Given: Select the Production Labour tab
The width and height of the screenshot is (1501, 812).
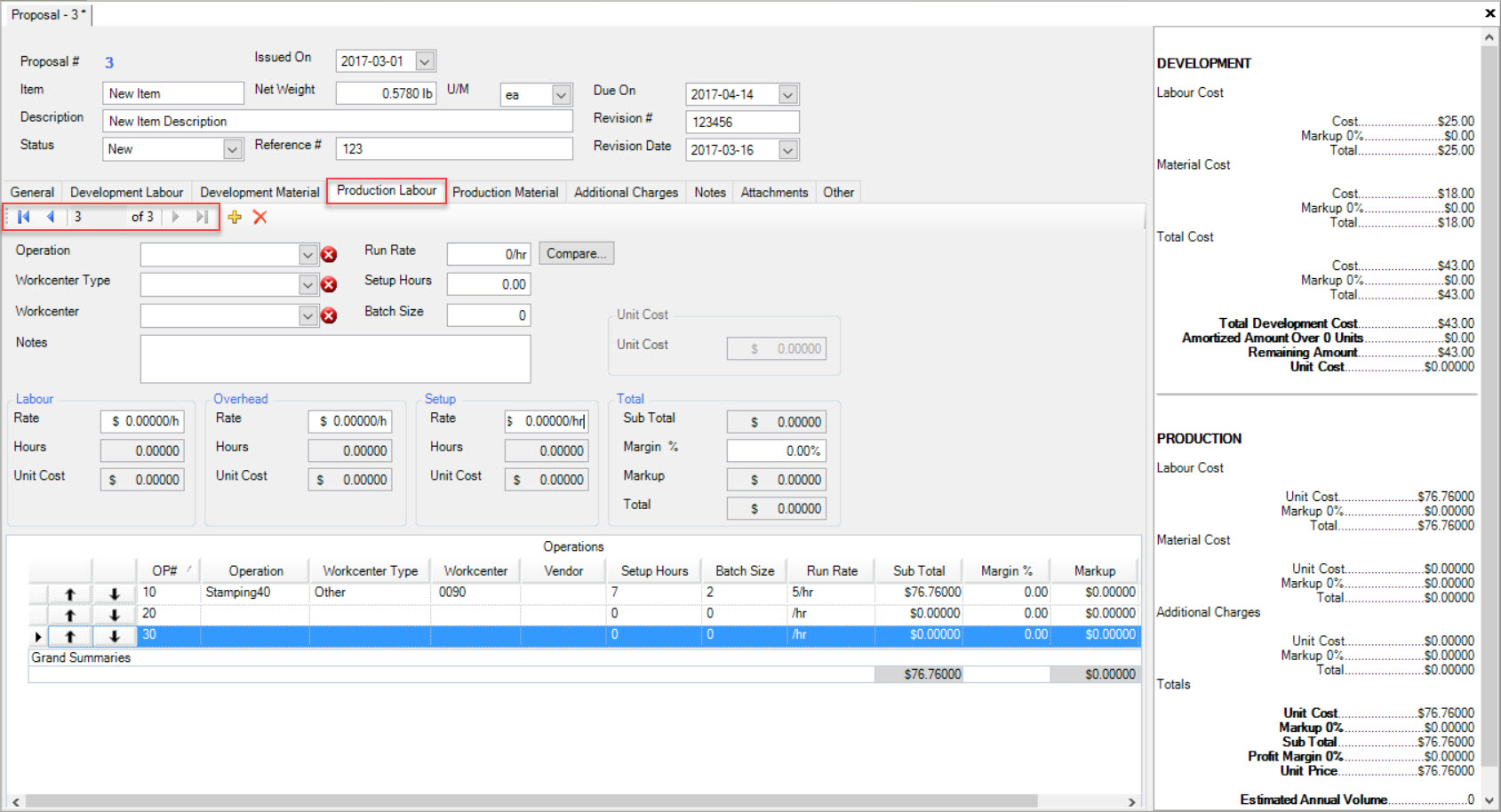Looking at the screenshot, I should (387, 191).
